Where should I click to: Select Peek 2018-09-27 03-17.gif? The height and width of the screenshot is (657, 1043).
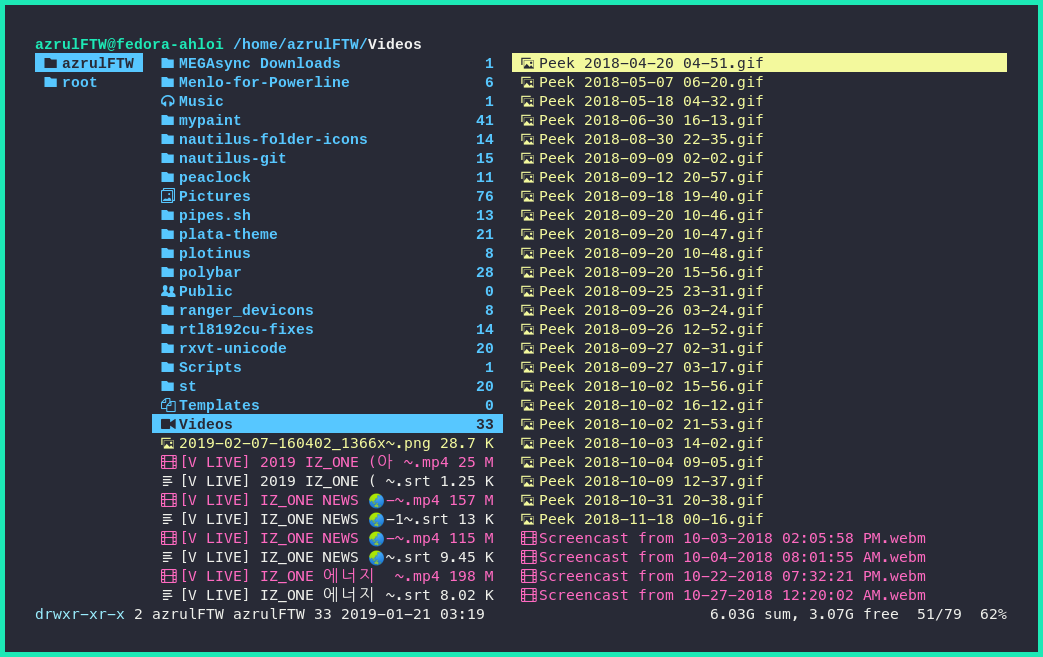(759, 367)
